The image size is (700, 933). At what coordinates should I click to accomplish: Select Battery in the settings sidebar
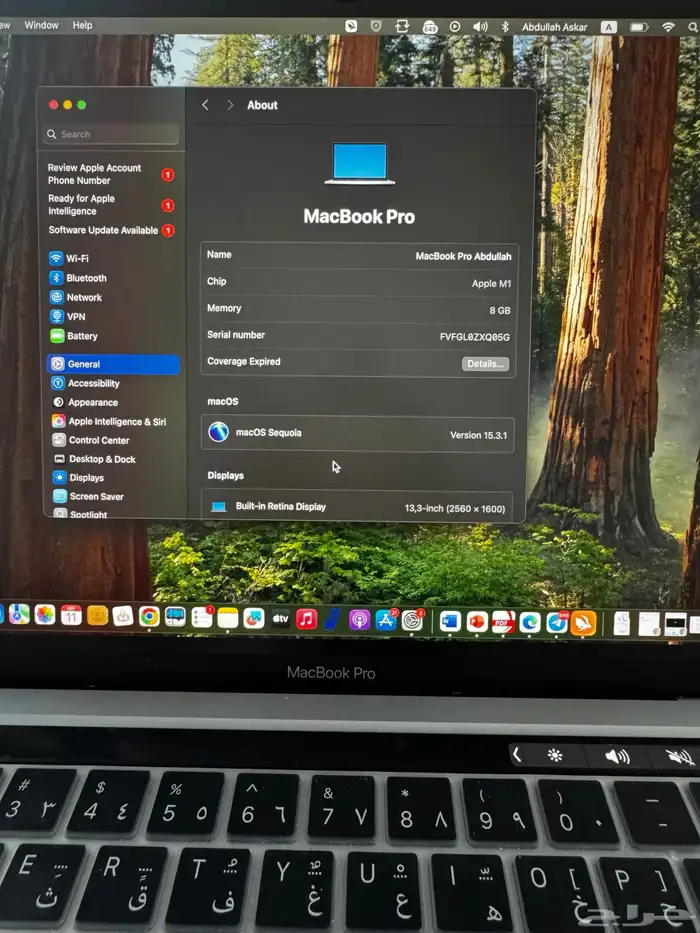click(74, 336)
